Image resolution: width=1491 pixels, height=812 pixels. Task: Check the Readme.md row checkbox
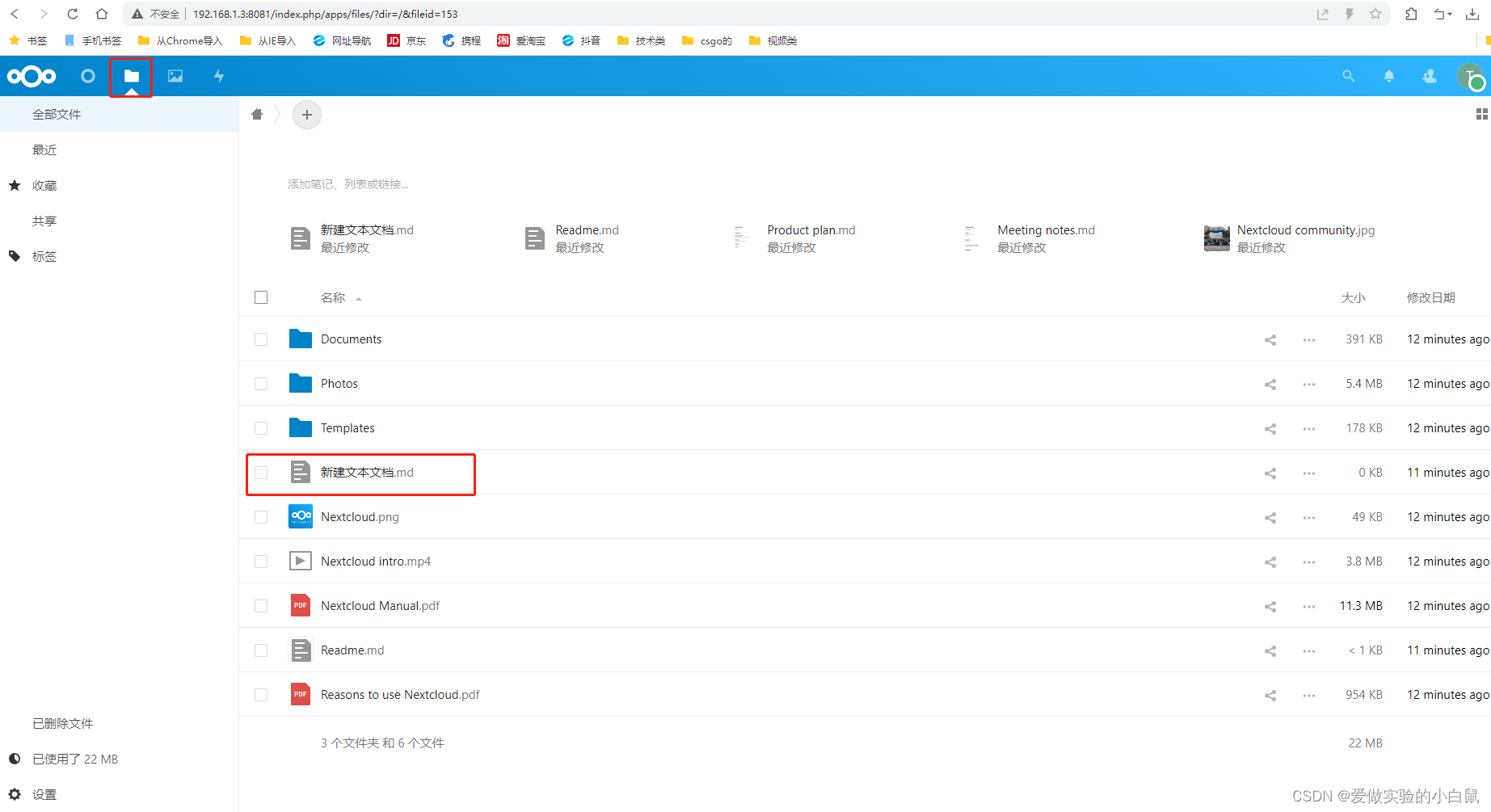[261, 650]
